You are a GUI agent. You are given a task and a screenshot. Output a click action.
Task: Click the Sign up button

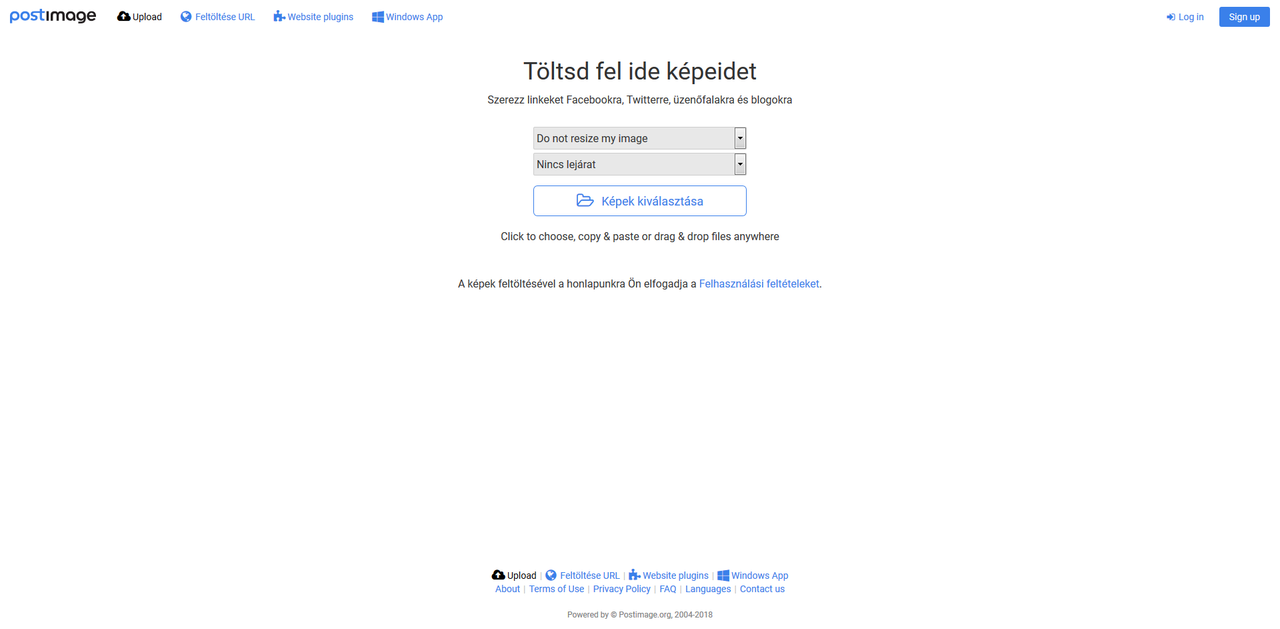pyautogui.click(x=1244, y=17)
